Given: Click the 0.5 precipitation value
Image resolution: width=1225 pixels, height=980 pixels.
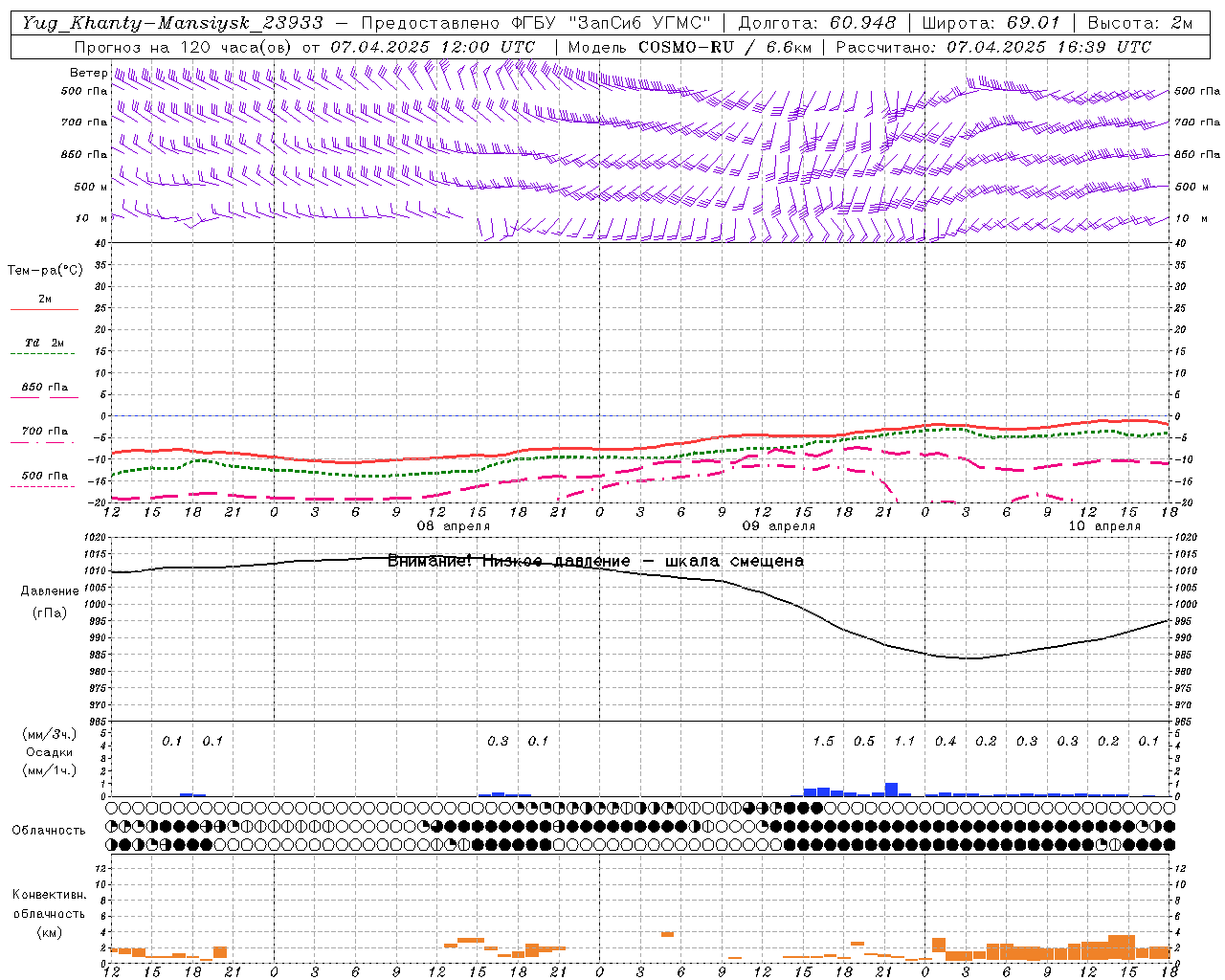Looking at the screenshot, I should 864,741.
